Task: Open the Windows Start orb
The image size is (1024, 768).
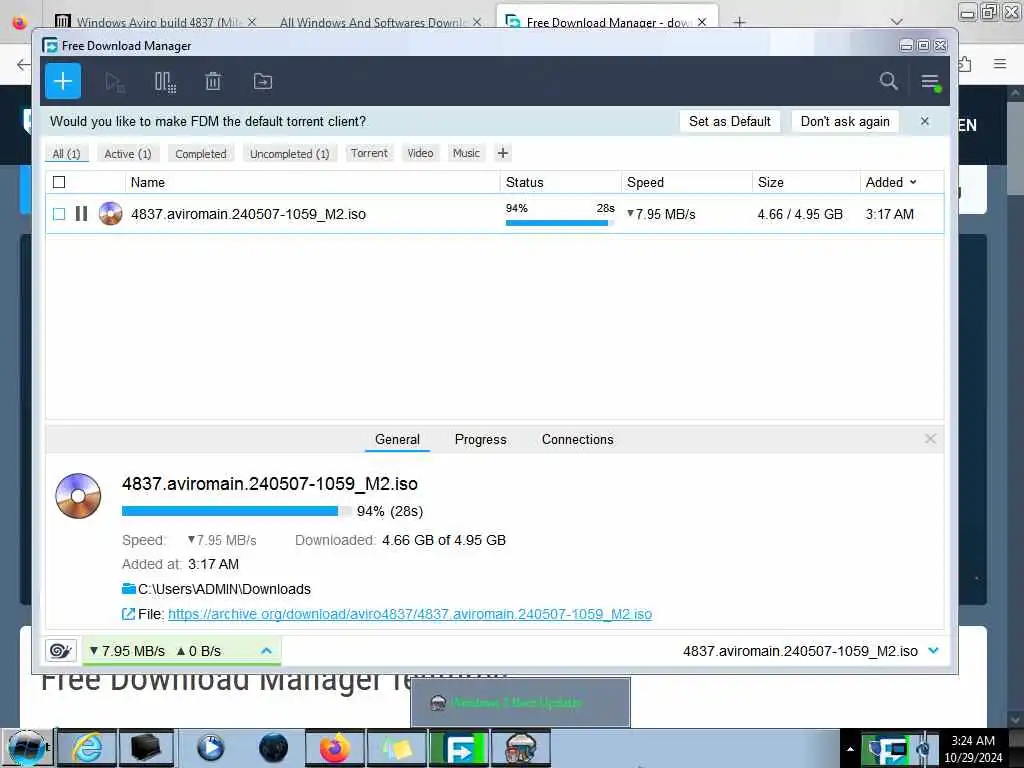Action: tap(27, 748)
